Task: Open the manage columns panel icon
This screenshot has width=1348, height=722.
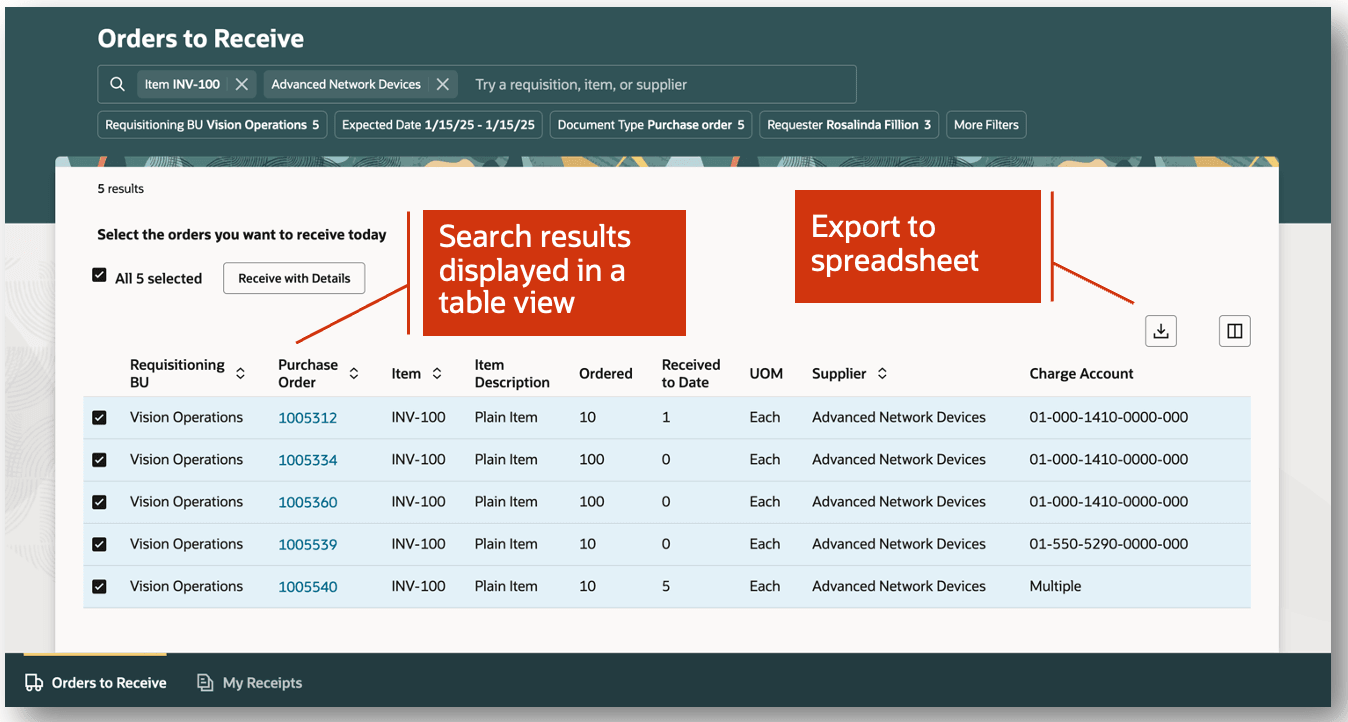Action: coord(1234,330)
